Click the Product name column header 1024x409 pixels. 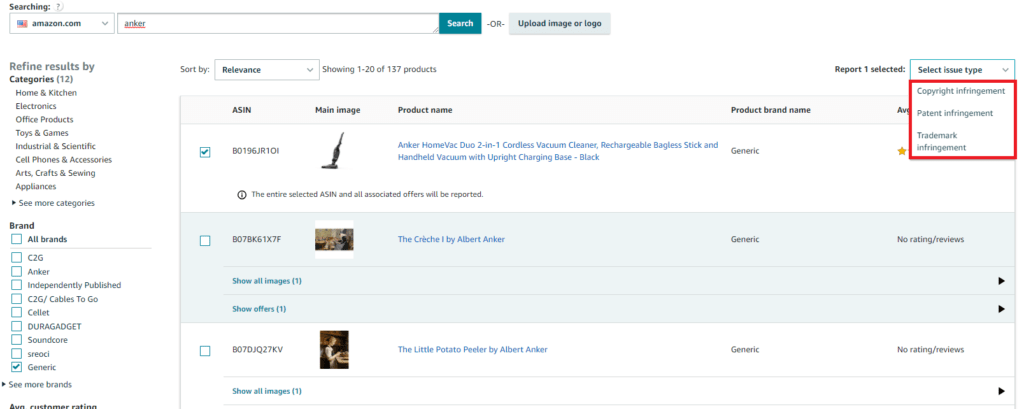[x=425, y=110]
